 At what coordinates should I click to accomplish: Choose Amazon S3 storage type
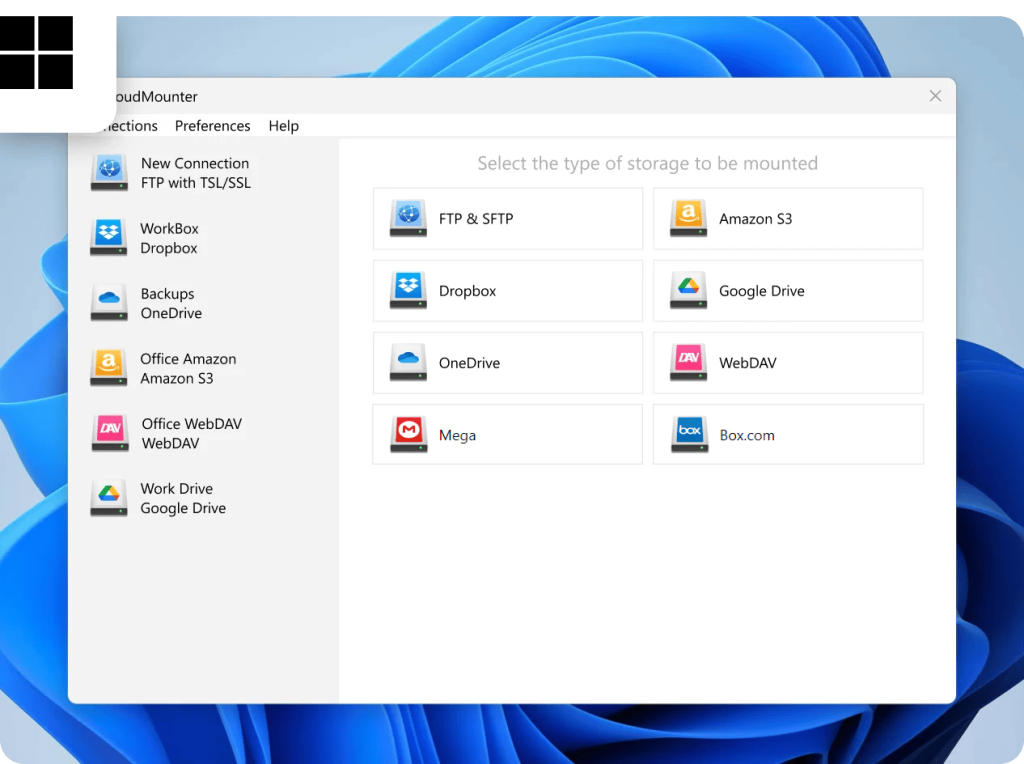pyautogui.click(x=788, y=219)
